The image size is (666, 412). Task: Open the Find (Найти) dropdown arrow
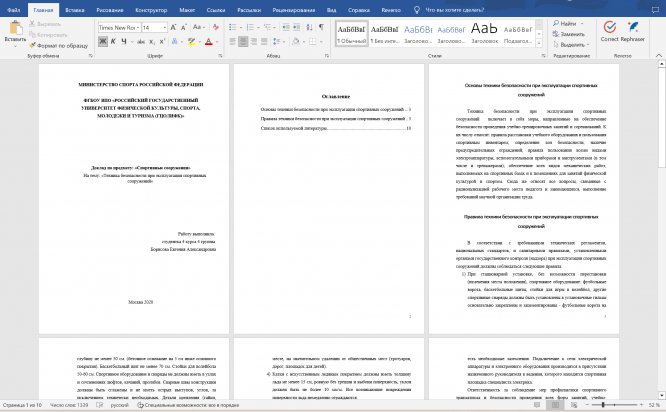tap(582, 24)
